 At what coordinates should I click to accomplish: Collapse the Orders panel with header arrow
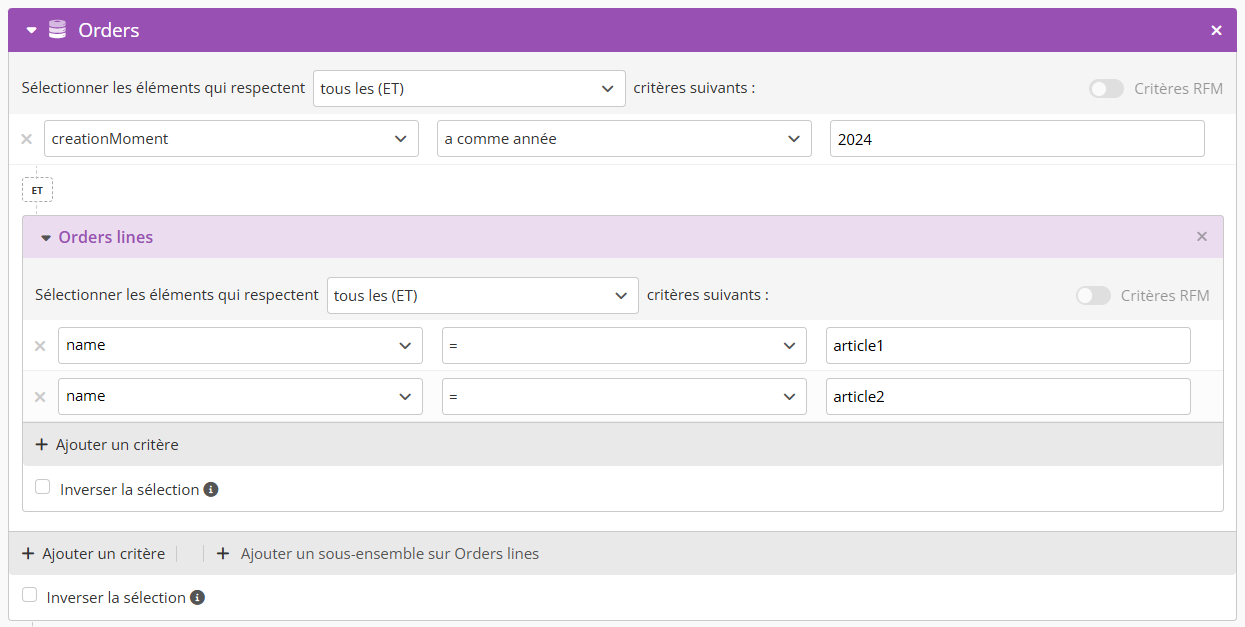tap(31, 31)
